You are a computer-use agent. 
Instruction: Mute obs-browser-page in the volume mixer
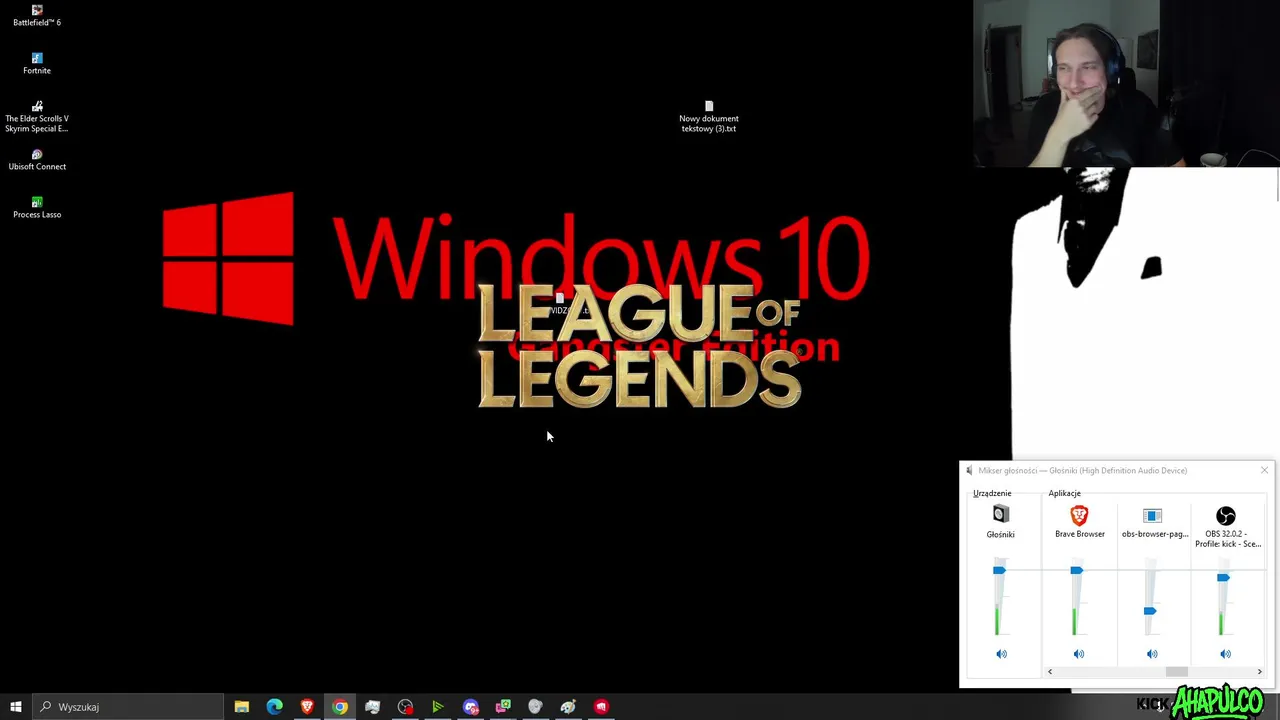point(1152,654)
